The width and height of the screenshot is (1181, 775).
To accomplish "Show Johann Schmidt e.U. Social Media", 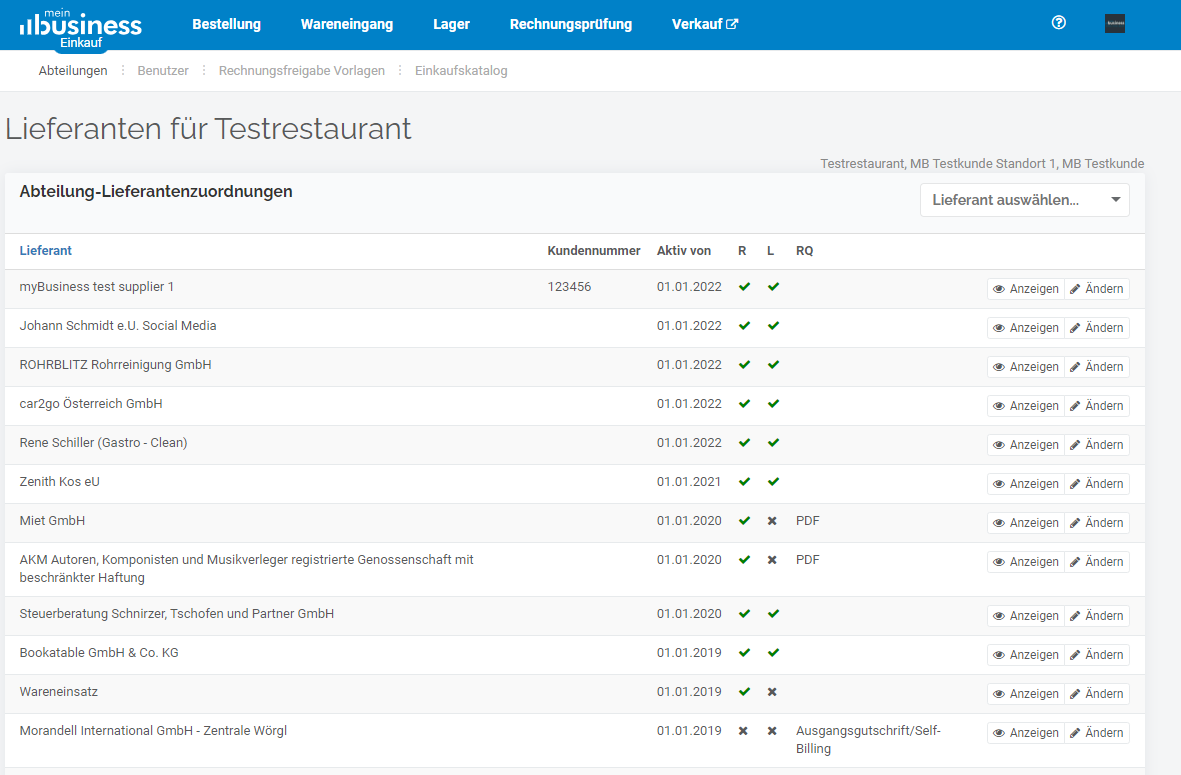I will click(1026, 328).
